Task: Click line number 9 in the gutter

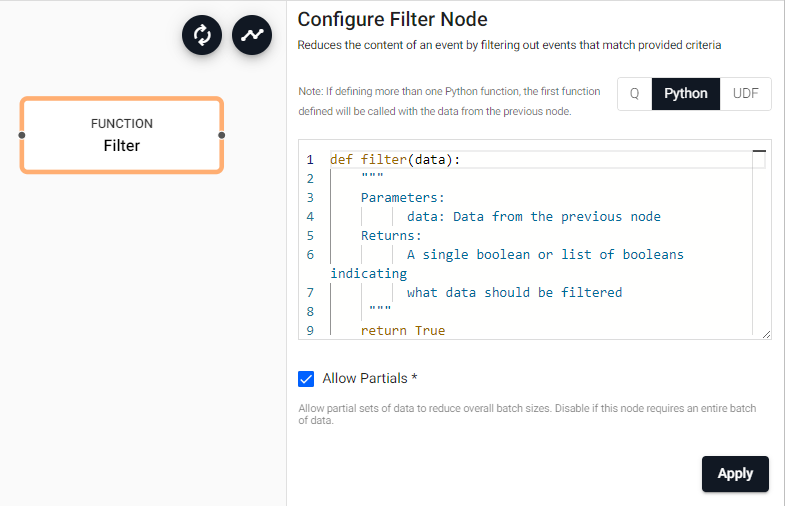Action: 310,331
